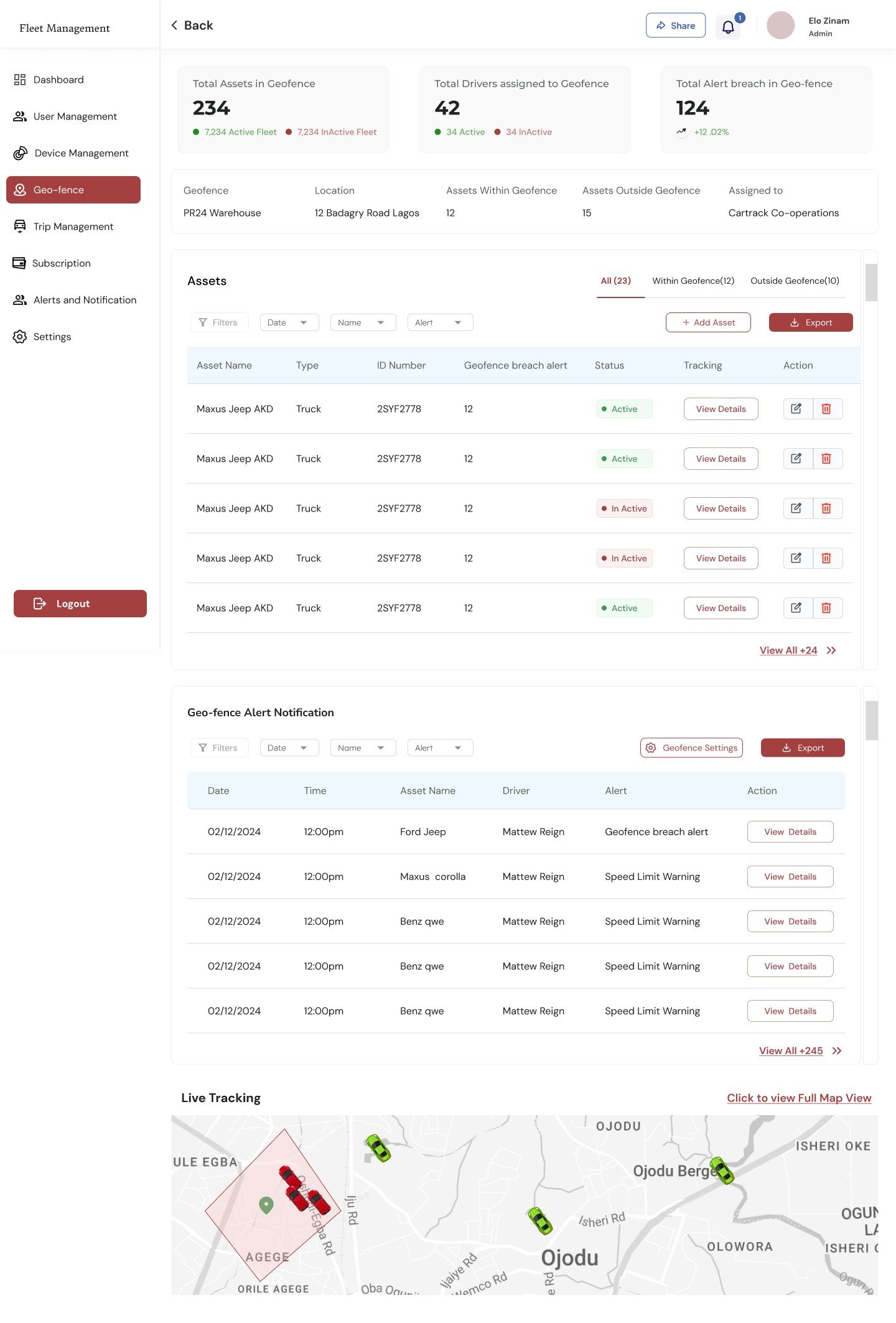Screen dimensions: 896x1323
Task: Click the Logout button
Action: (x=80, y=604)
